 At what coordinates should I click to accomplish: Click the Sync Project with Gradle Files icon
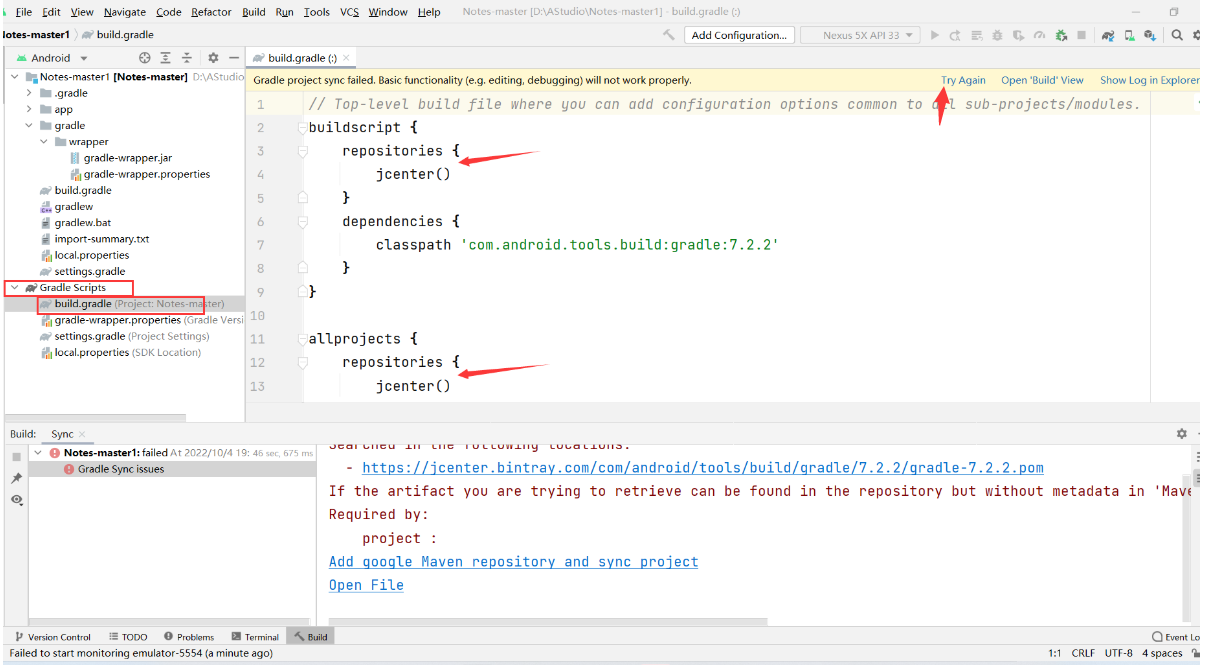point(1108,35)
